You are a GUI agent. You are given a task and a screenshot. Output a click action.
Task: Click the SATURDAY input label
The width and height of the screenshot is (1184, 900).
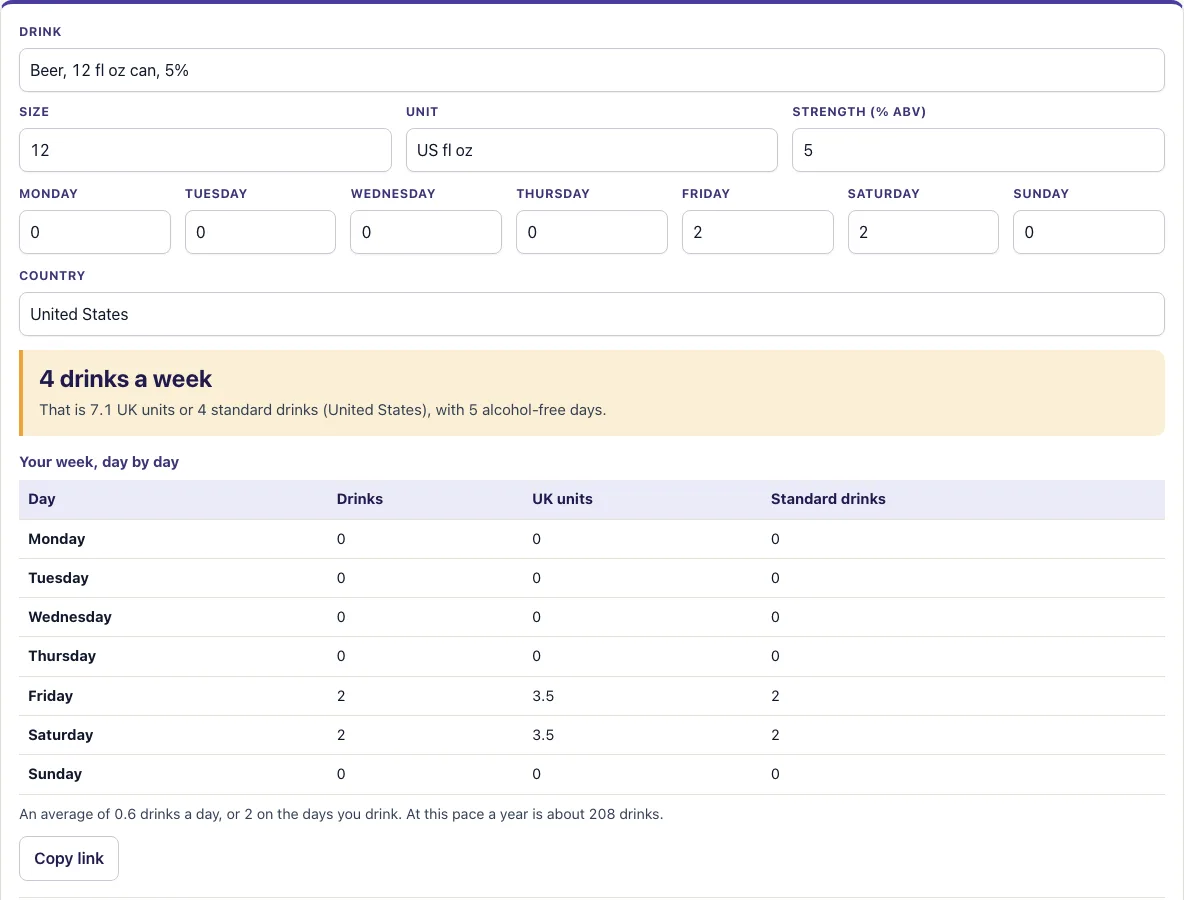click(x=883, y=193)
